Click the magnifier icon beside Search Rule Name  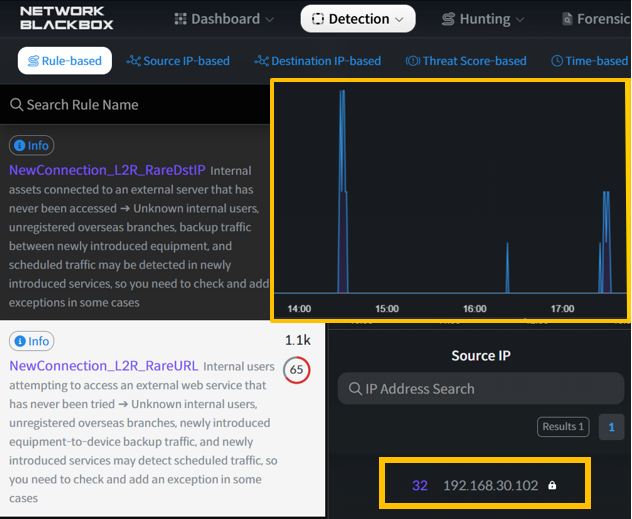click(x=16, y=105)
